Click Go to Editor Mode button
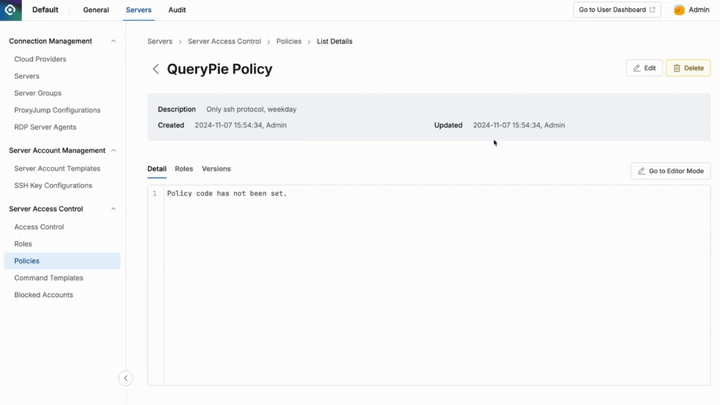This screenshot has height=405, width=720. [x=670, y=171]
